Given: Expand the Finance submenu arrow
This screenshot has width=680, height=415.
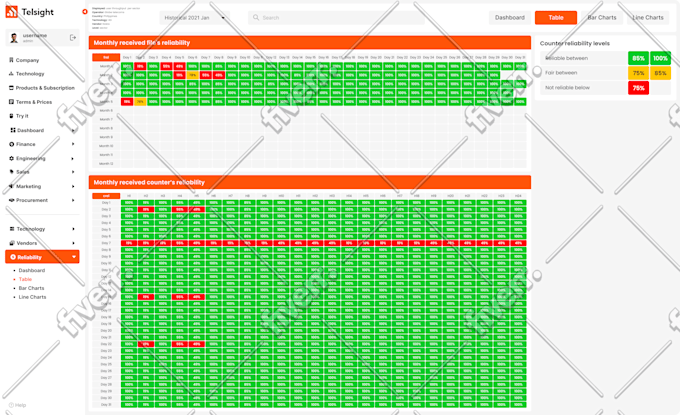Looking at the screenshot, I should (73, 144).
